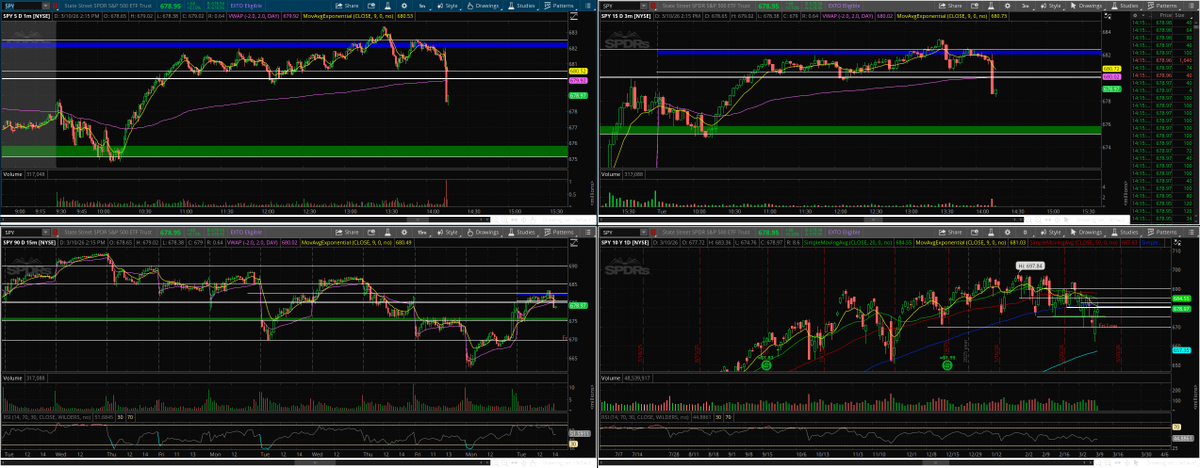Click the camera icon after Share in the 1m chart
The image size is (1200, 468).
371,6
